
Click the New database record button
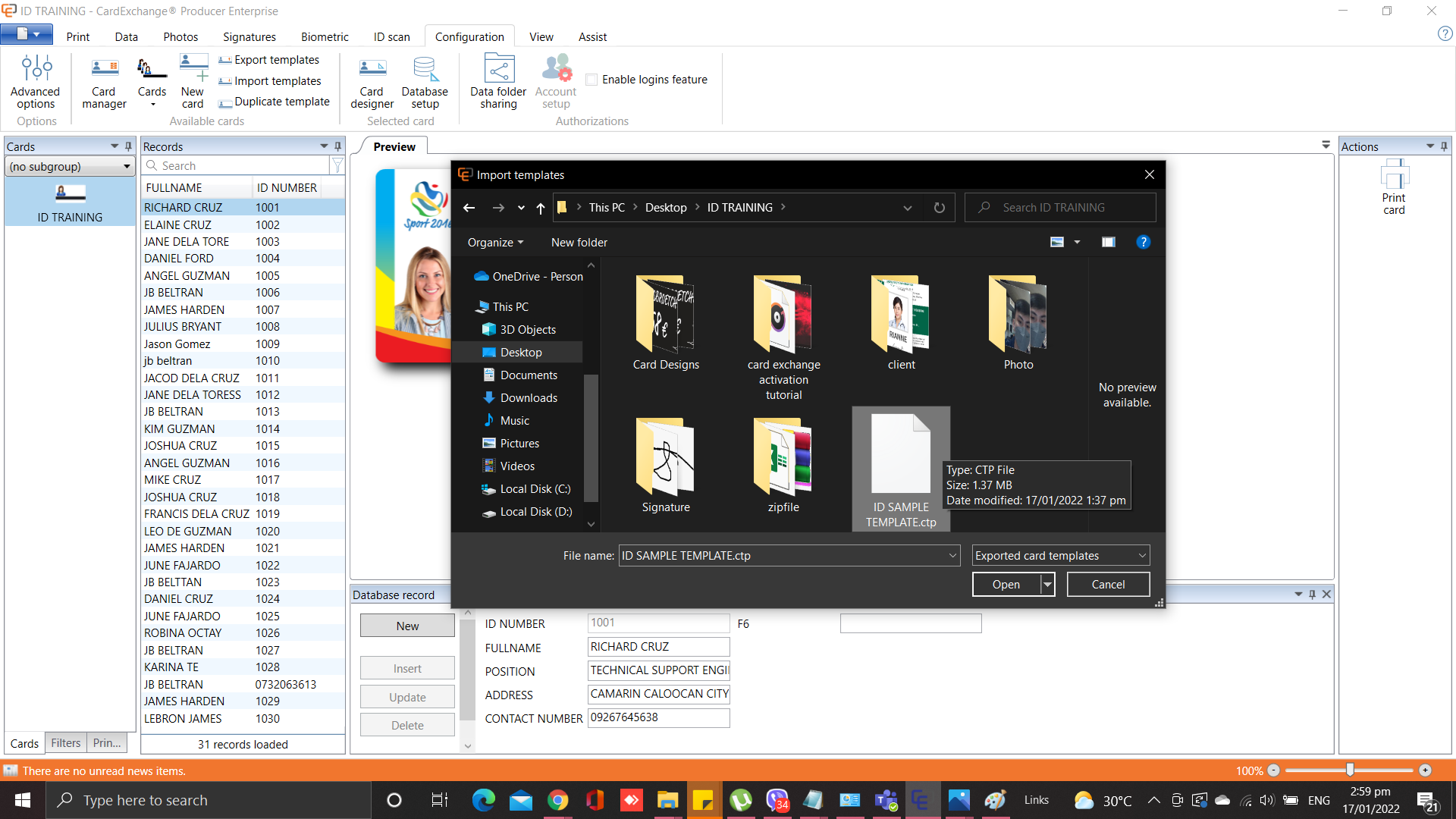click(407, 626)
